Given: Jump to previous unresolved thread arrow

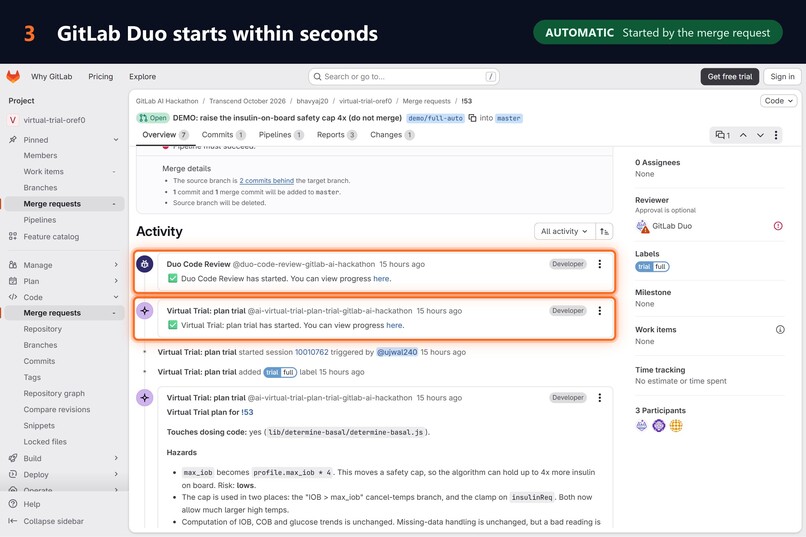Looking at the screenshot, I should click(743, 135).
